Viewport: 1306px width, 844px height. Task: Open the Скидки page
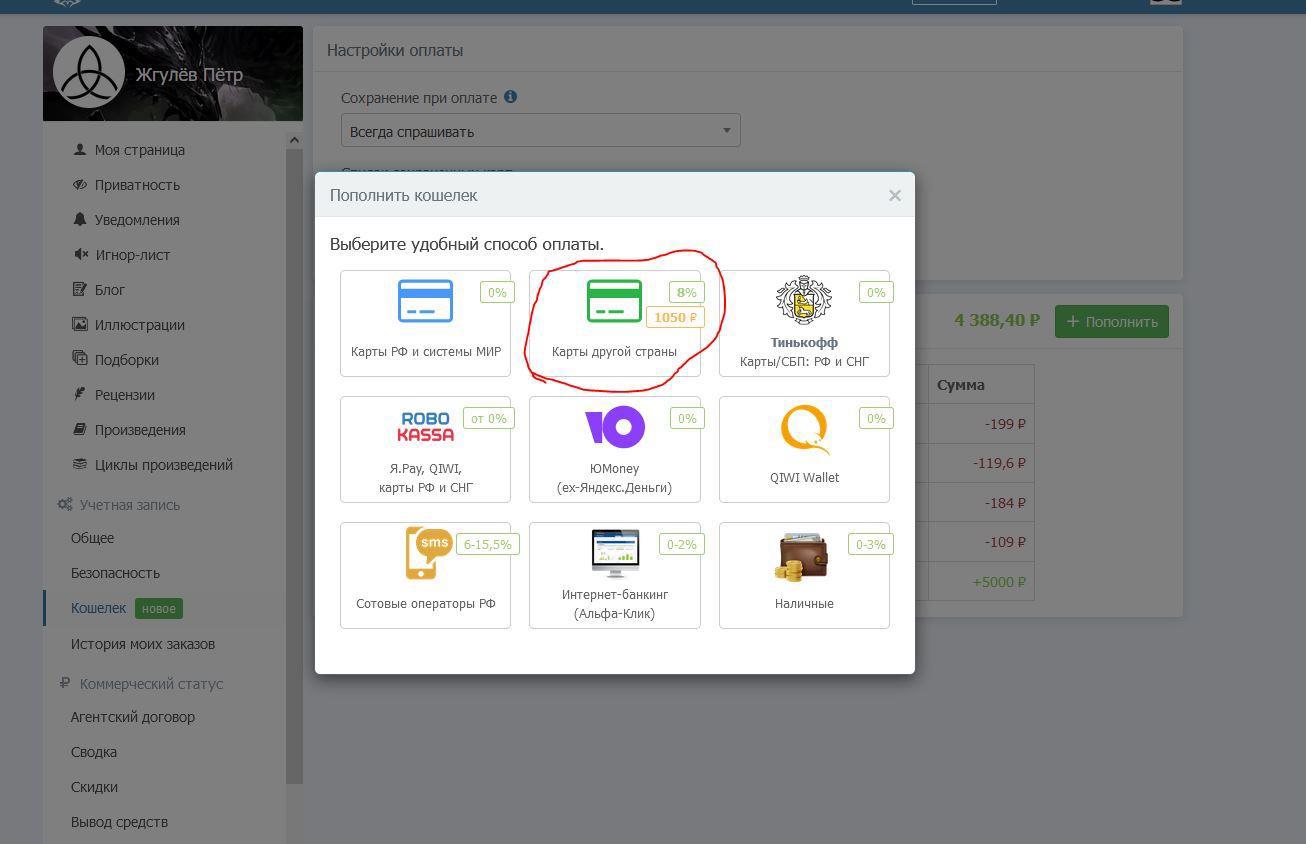coord(94,787)
